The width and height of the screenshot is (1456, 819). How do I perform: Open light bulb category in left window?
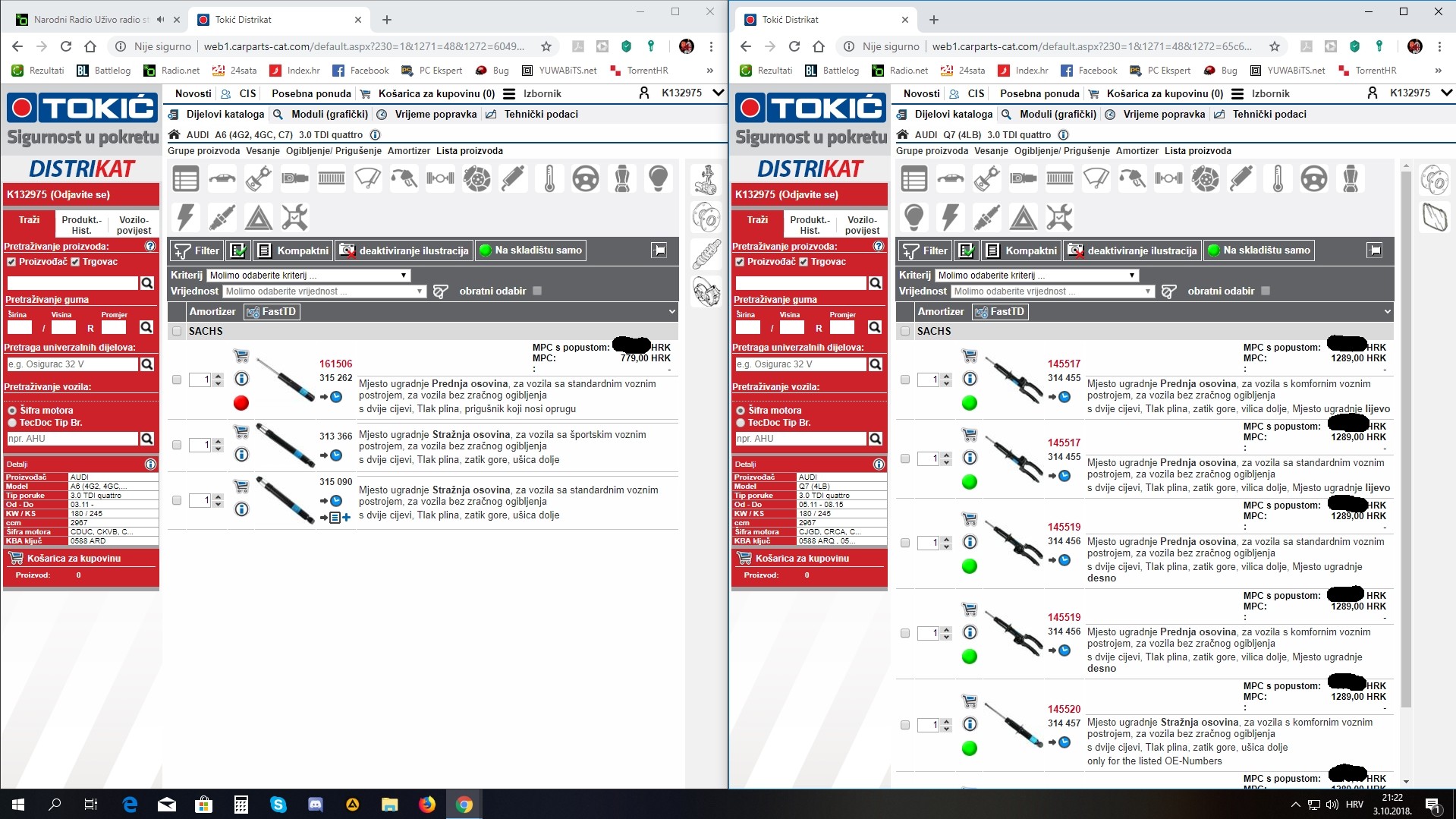[659, 179]
